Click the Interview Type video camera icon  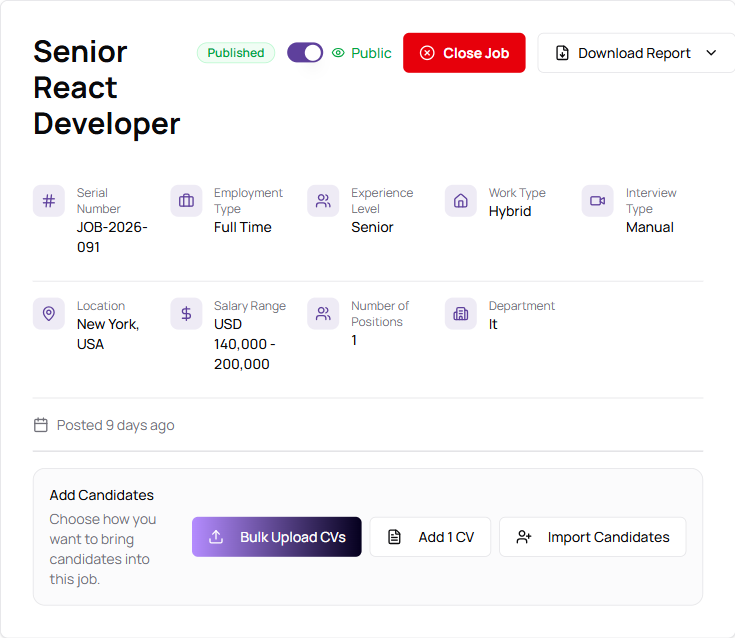tap(598, 201)
